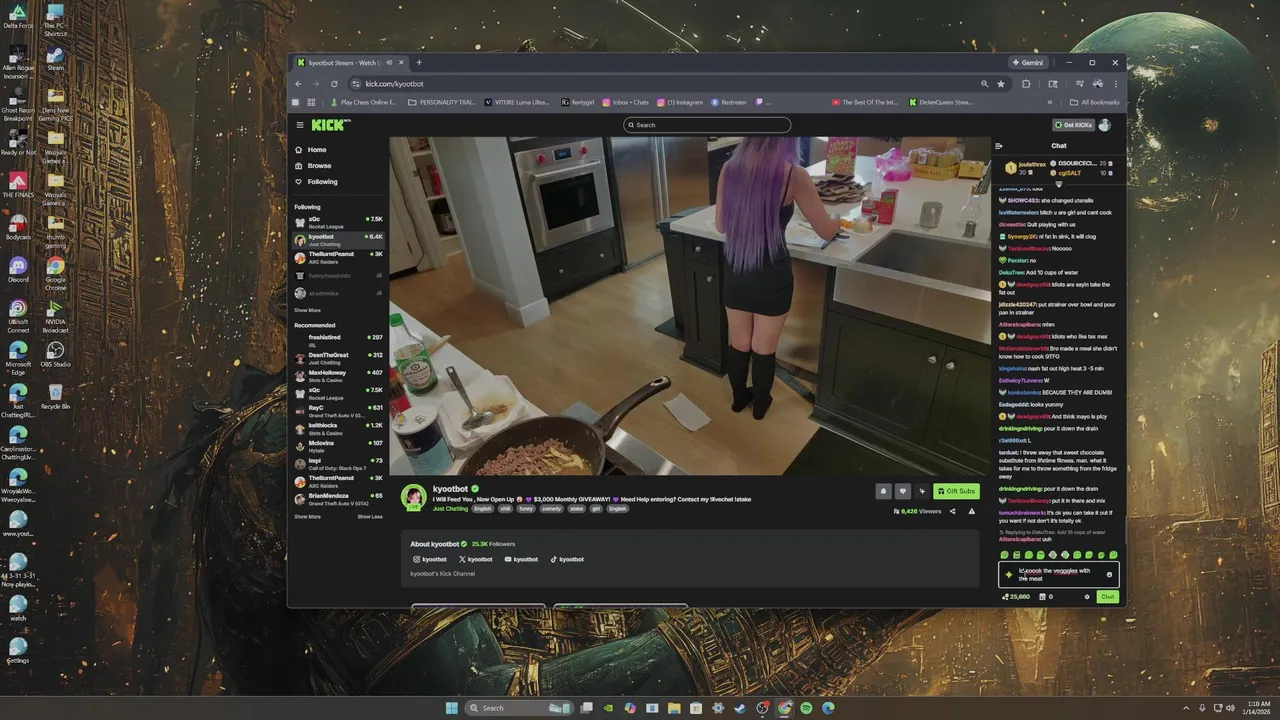Screen dimensions: 1280x720
Task: Open the All Bookmarks folder
Action: pyautogui.click(x=1094, y=102)
